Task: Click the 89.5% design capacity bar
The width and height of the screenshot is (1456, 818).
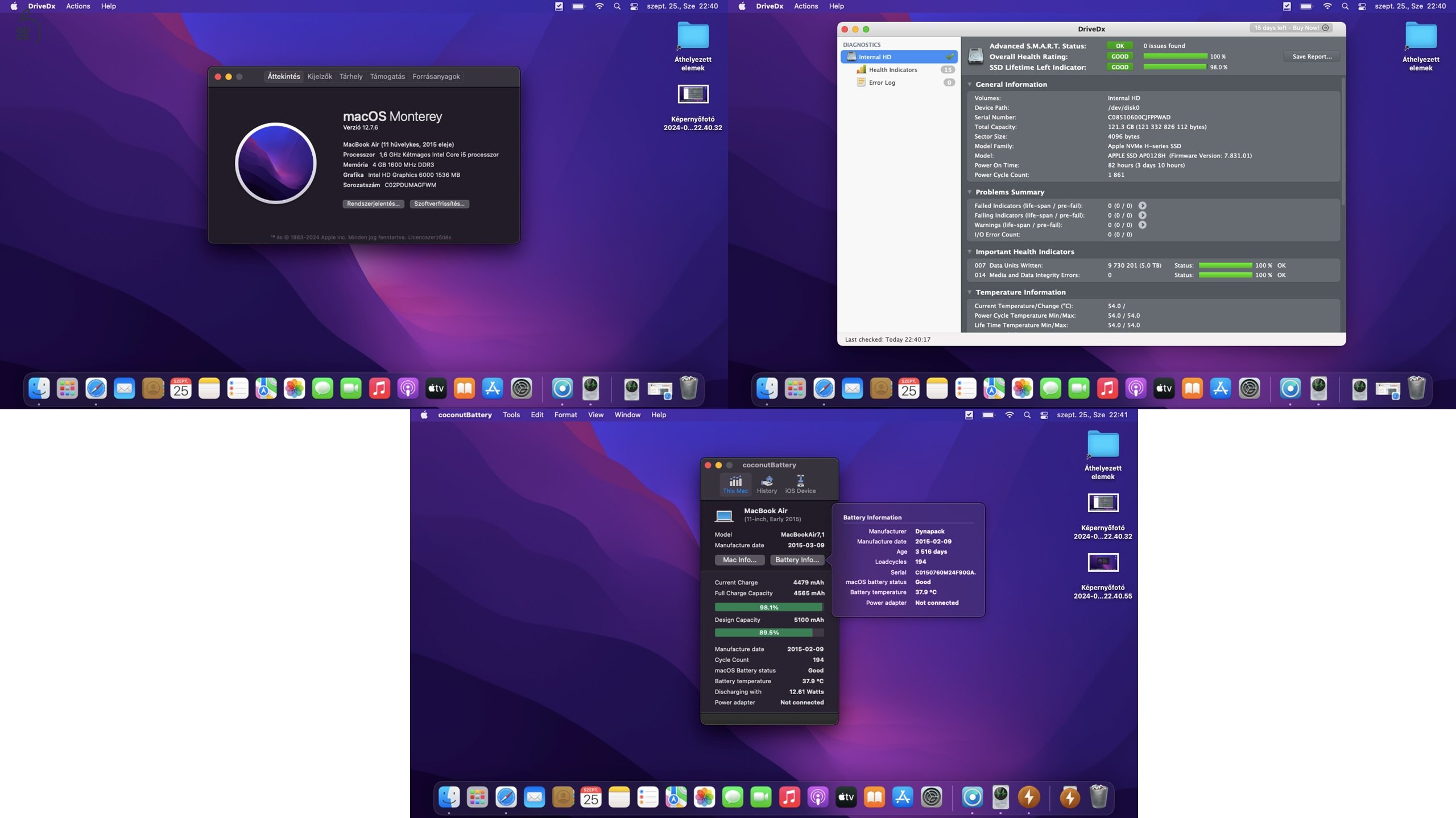Action: [x=769, y=633]
